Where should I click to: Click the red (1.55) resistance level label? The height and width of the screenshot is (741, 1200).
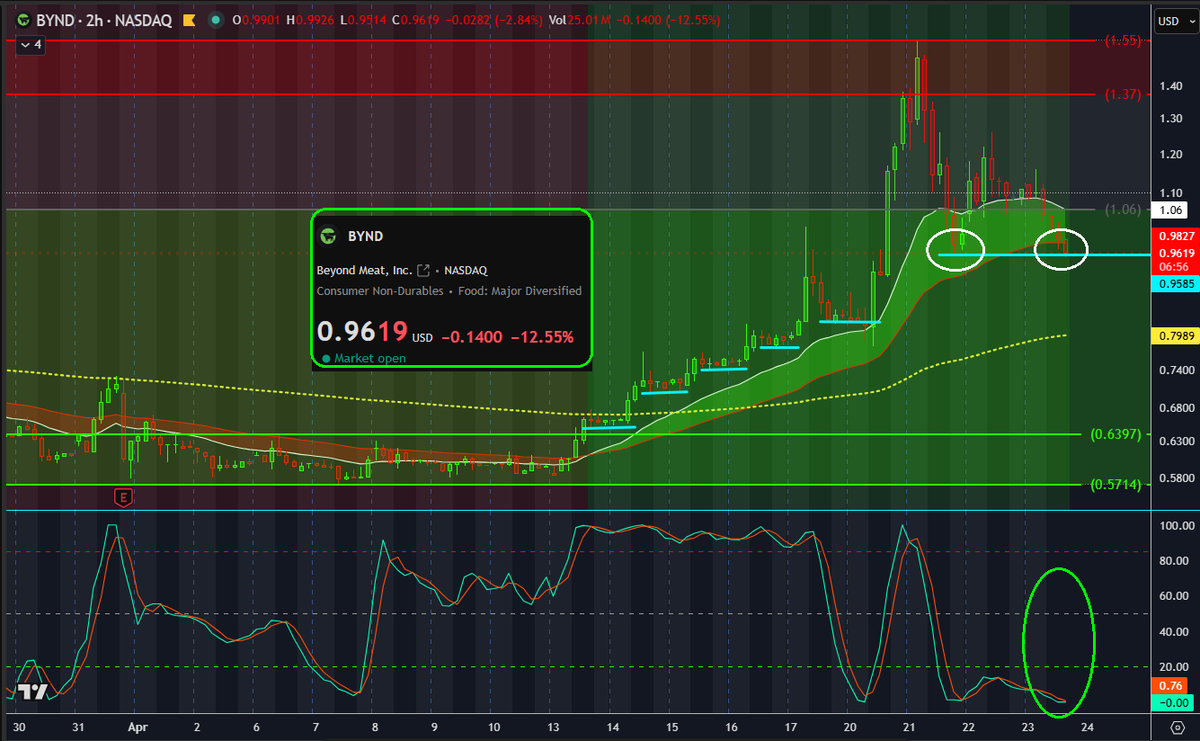coord(1122,41)
